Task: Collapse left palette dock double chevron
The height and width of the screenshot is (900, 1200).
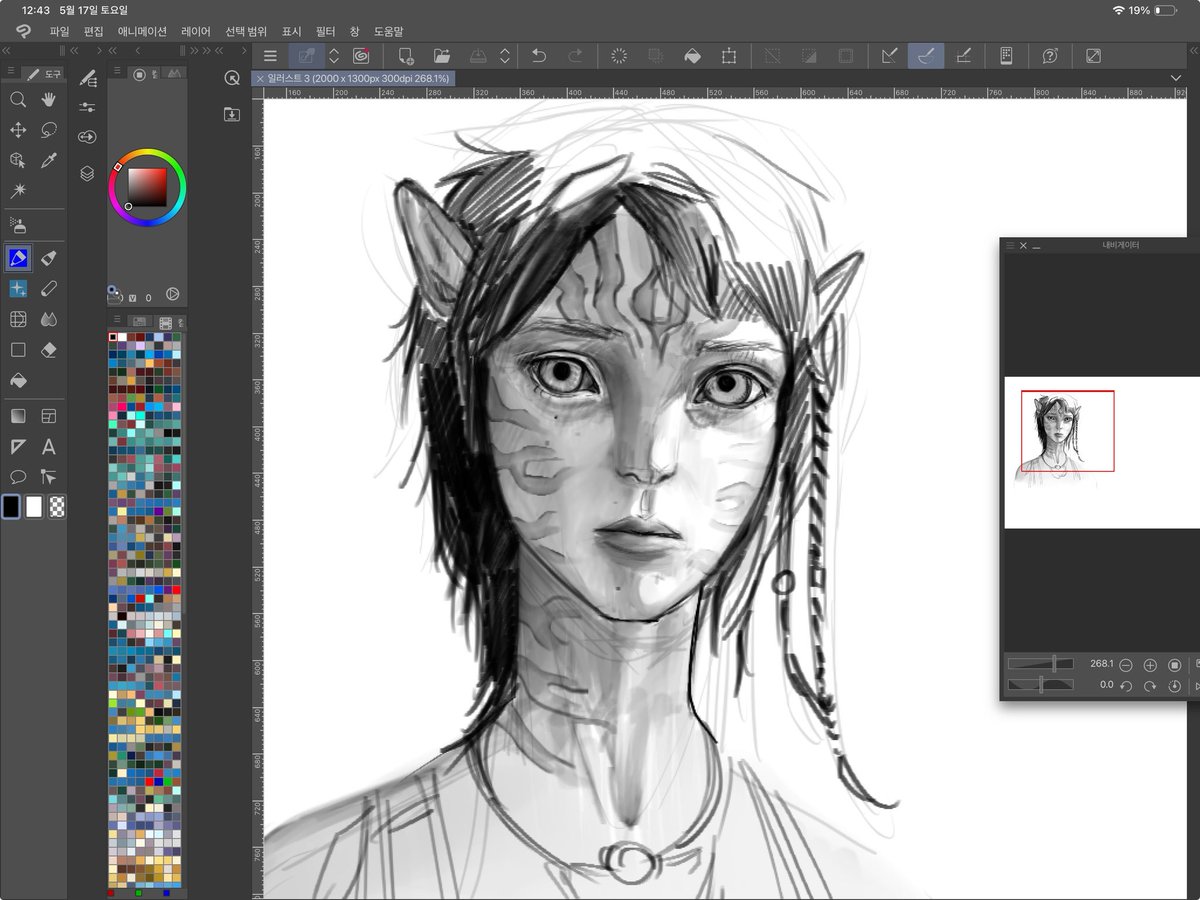Action: [x=6, y=50]
